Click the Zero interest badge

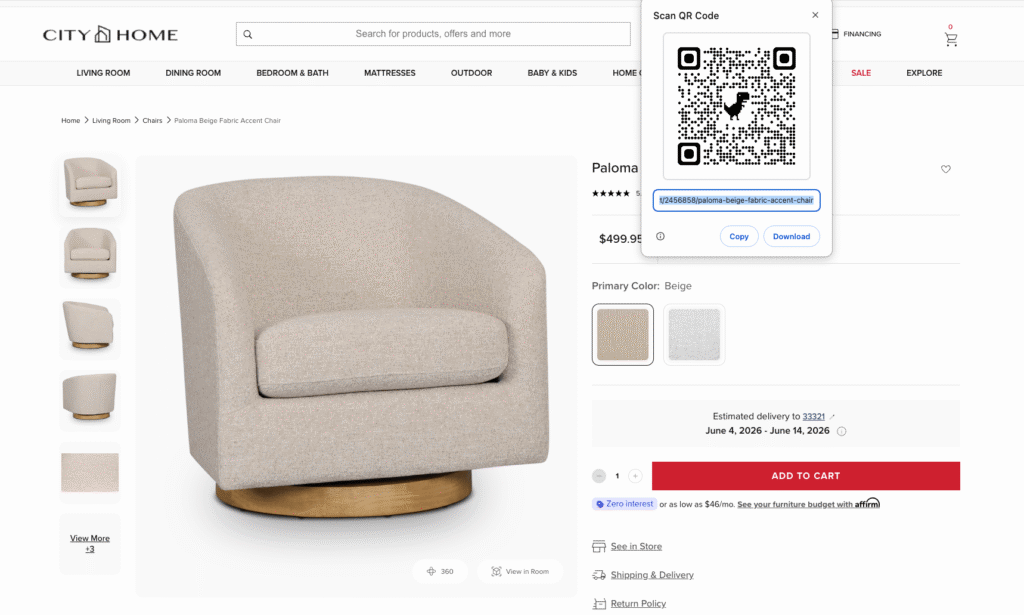(x=624, y=504)
